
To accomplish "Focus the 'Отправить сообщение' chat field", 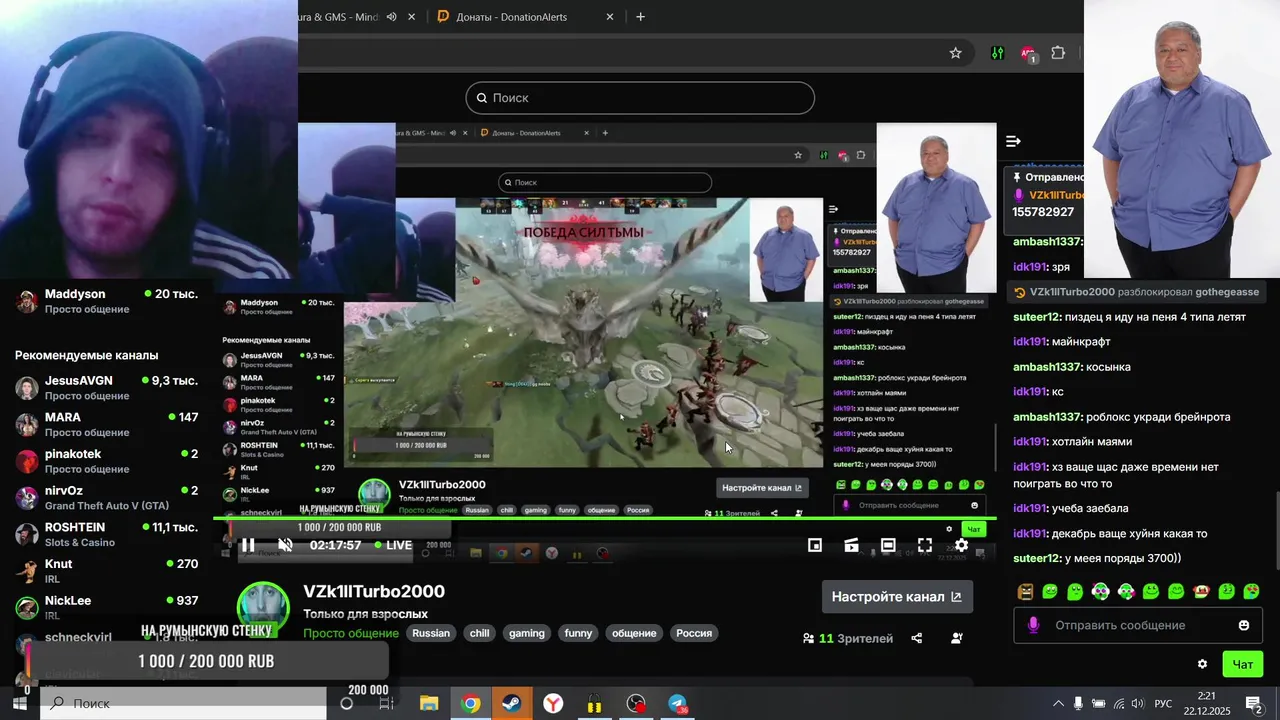I will tap(1138, 625).
